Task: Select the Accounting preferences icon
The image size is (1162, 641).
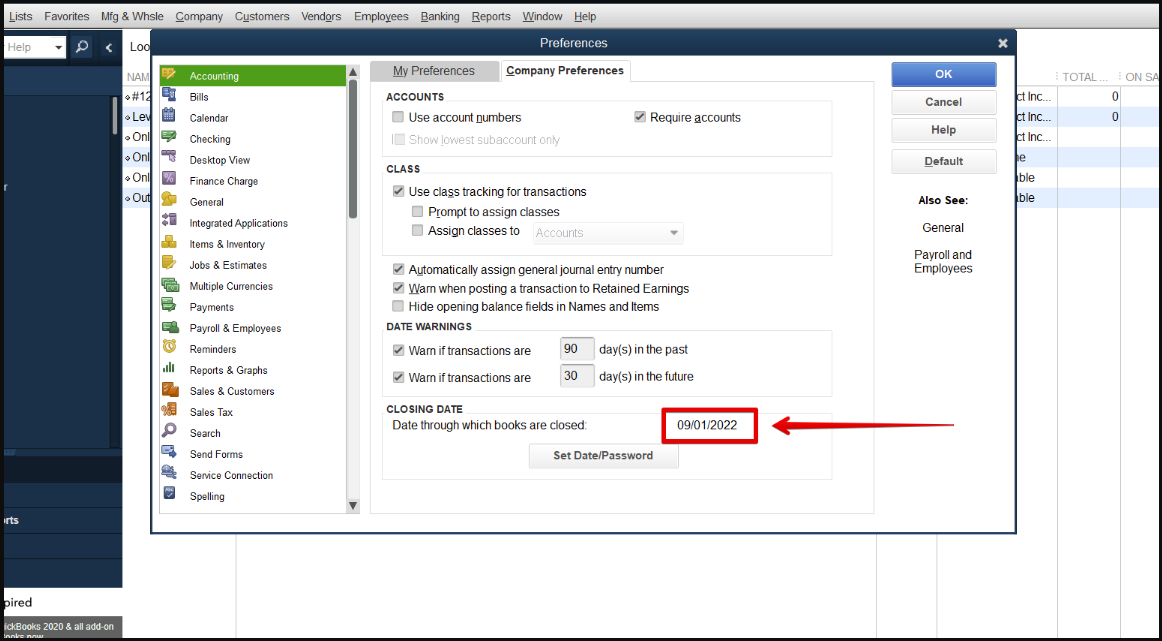Action: tap(169, 74)
